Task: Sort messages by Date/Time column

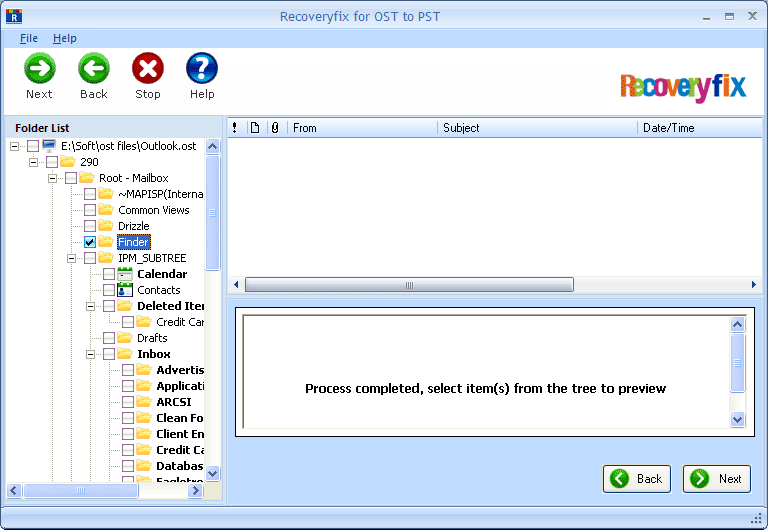Action: [x=700, y=128]
